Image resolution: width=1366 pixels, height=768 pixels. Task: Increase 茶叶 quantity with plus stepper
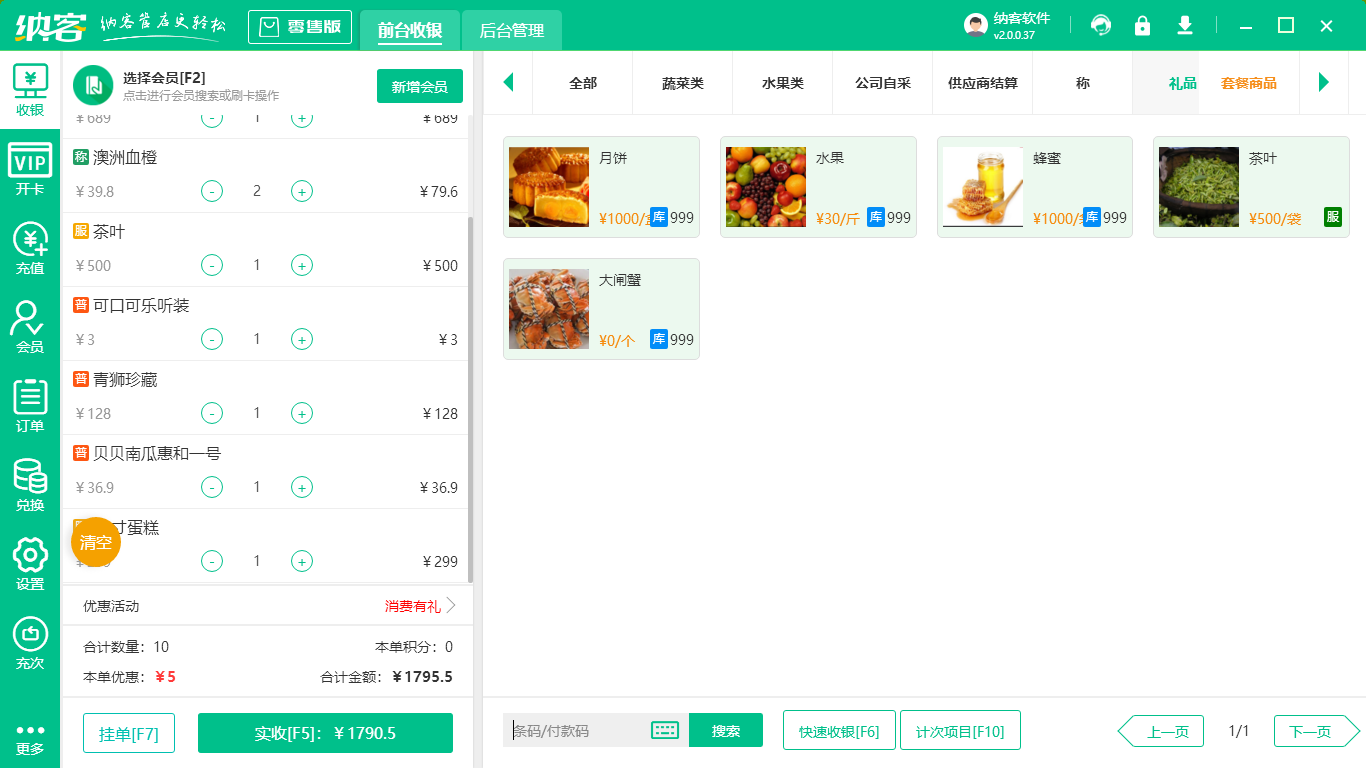pyautogui.click(x=301, y=265)
